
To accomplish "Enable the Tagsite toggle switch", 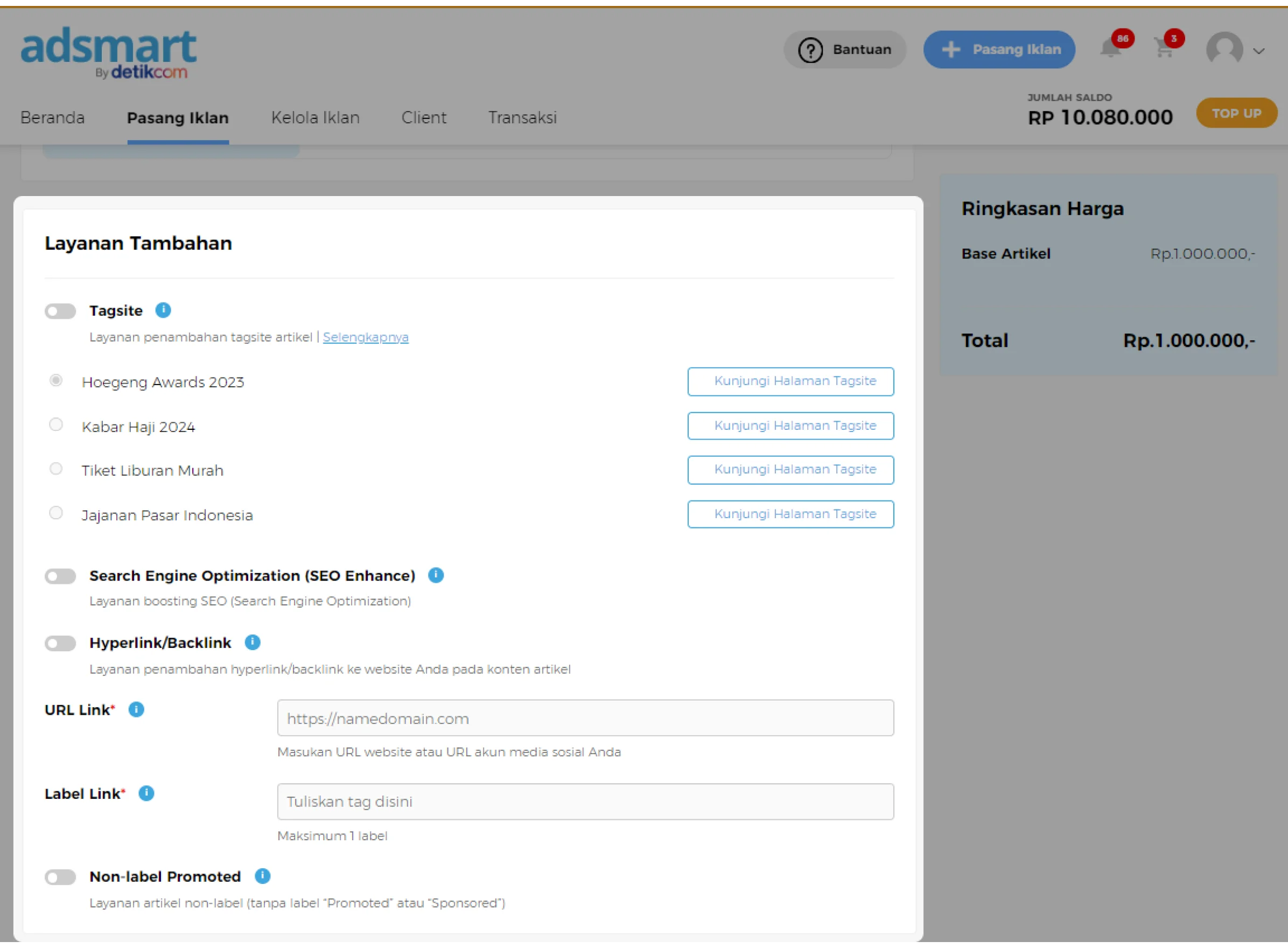I will coord(60,311).
